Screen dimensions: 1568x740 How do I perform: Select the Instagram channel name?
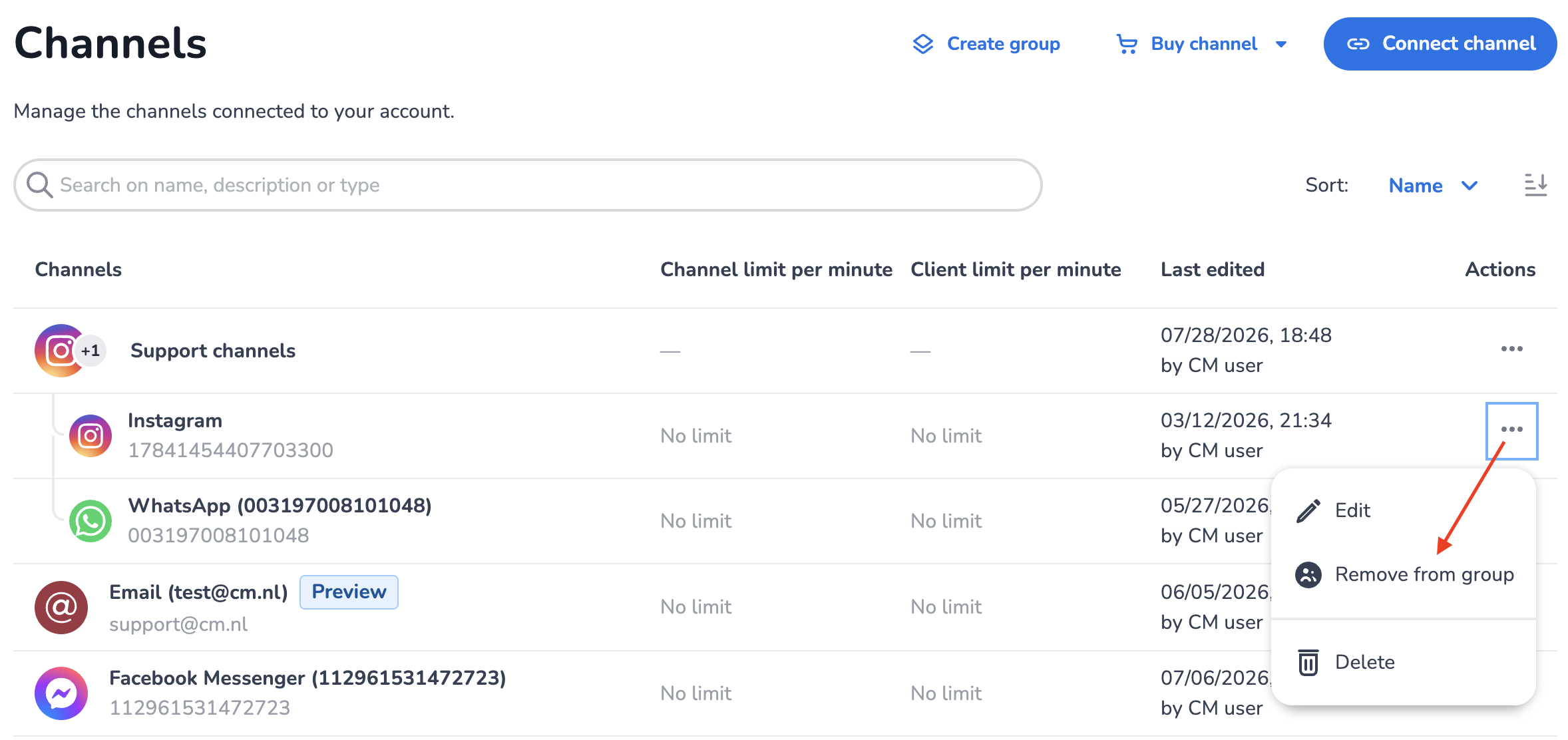click(x=175, y=421)
